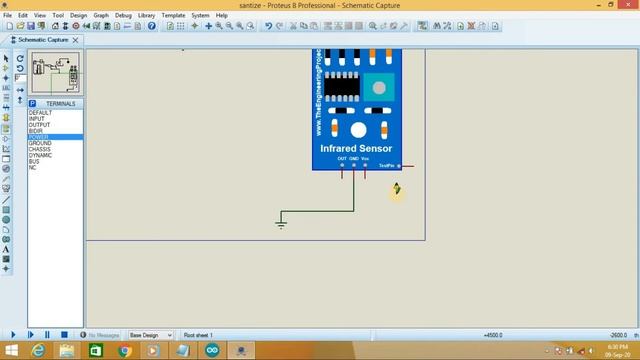Run the simulation with Play button
The height and width of the screenshot is (360, 640).
tap(13, 335)
